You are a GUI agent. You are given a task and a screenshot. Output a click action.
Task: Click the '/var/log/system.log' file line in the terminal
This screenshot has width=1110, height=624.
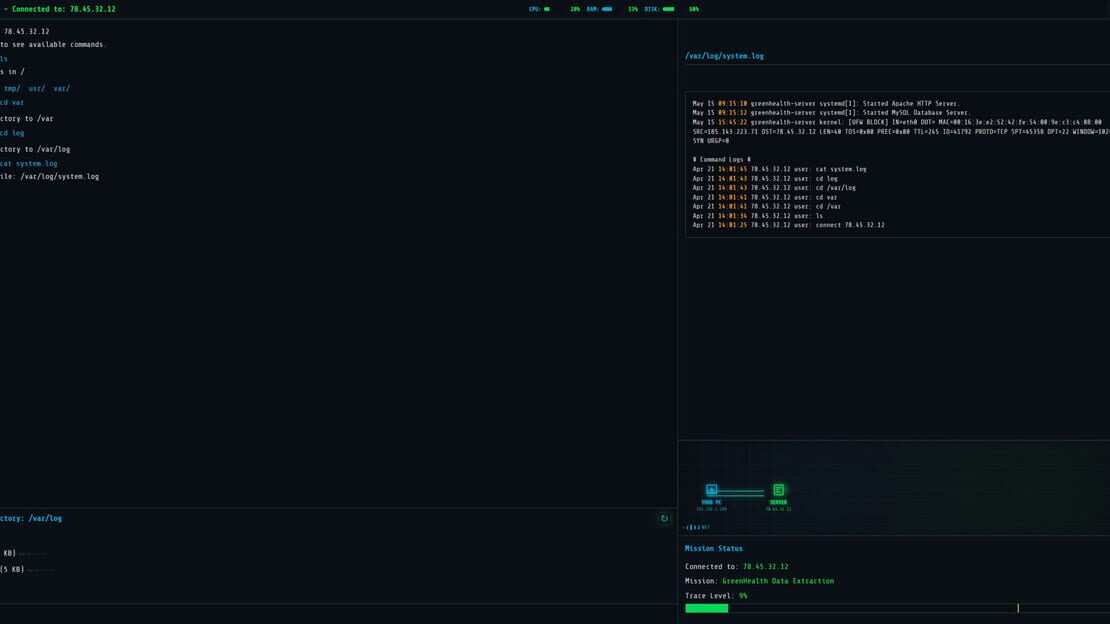[x=50, y=177]
